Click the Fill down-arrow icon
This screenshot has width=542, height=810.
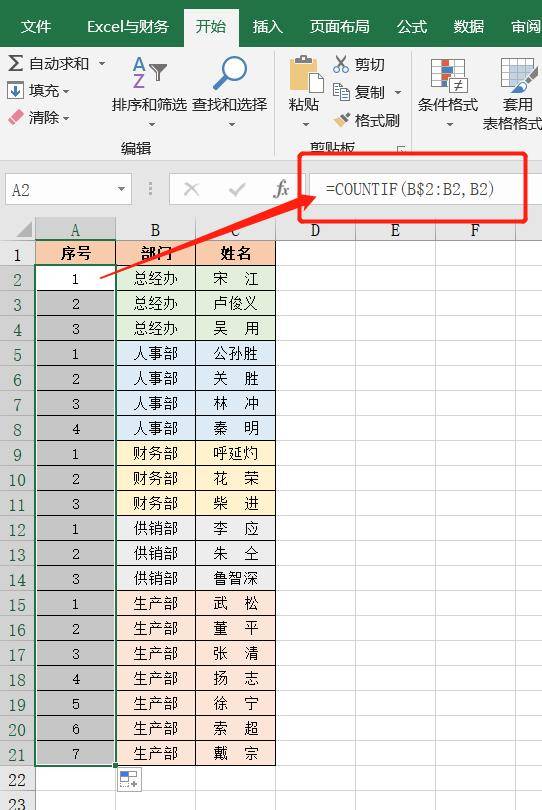point(16,90)
